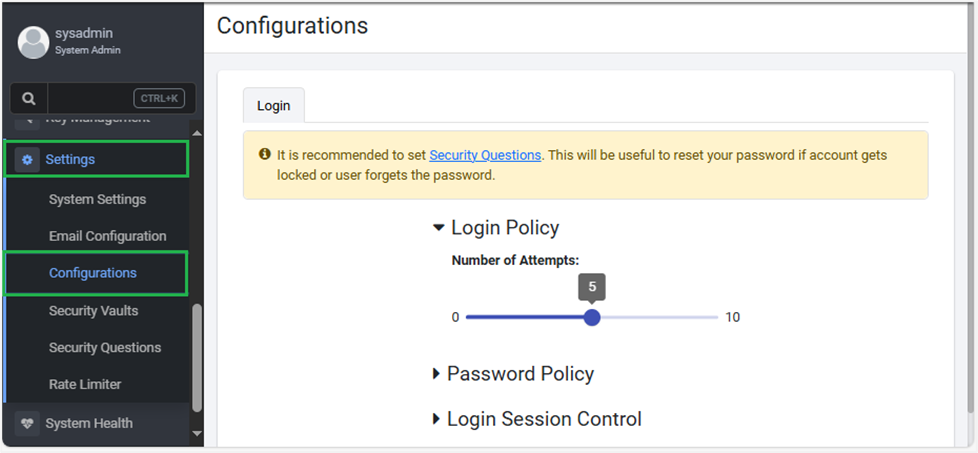Expand the Password Policy section

pyautogui.click(x=513, y=374)
